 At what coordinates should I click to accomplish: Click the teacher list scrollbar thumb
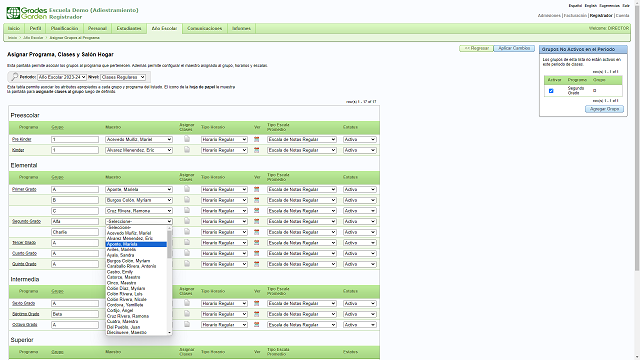coord(169,244)
